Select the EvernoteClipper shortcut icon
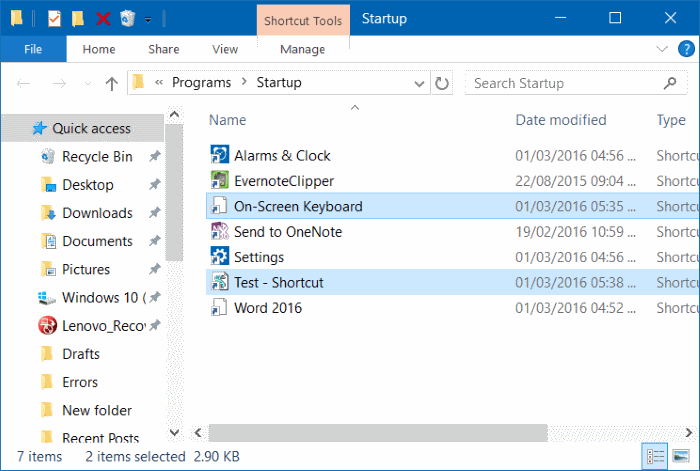 pyautogui.click(x=220, y=180)
